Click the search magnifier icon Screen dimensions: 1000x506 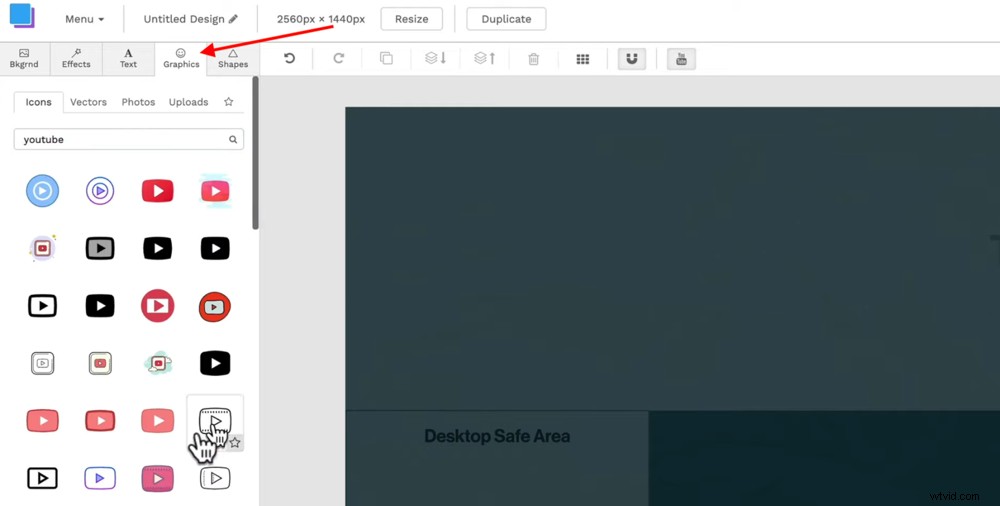click(x=233, y=139)
